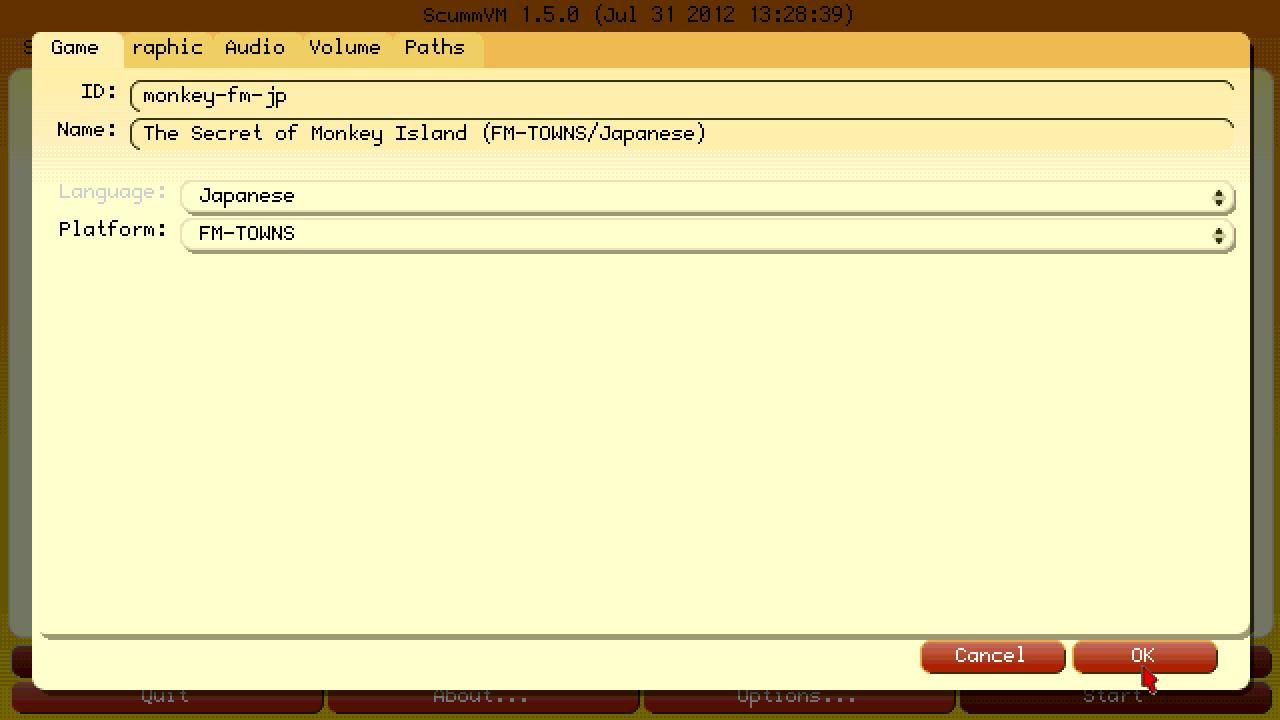Click the Cancel button
This screenshot has height=720, width=1280.
992,656
